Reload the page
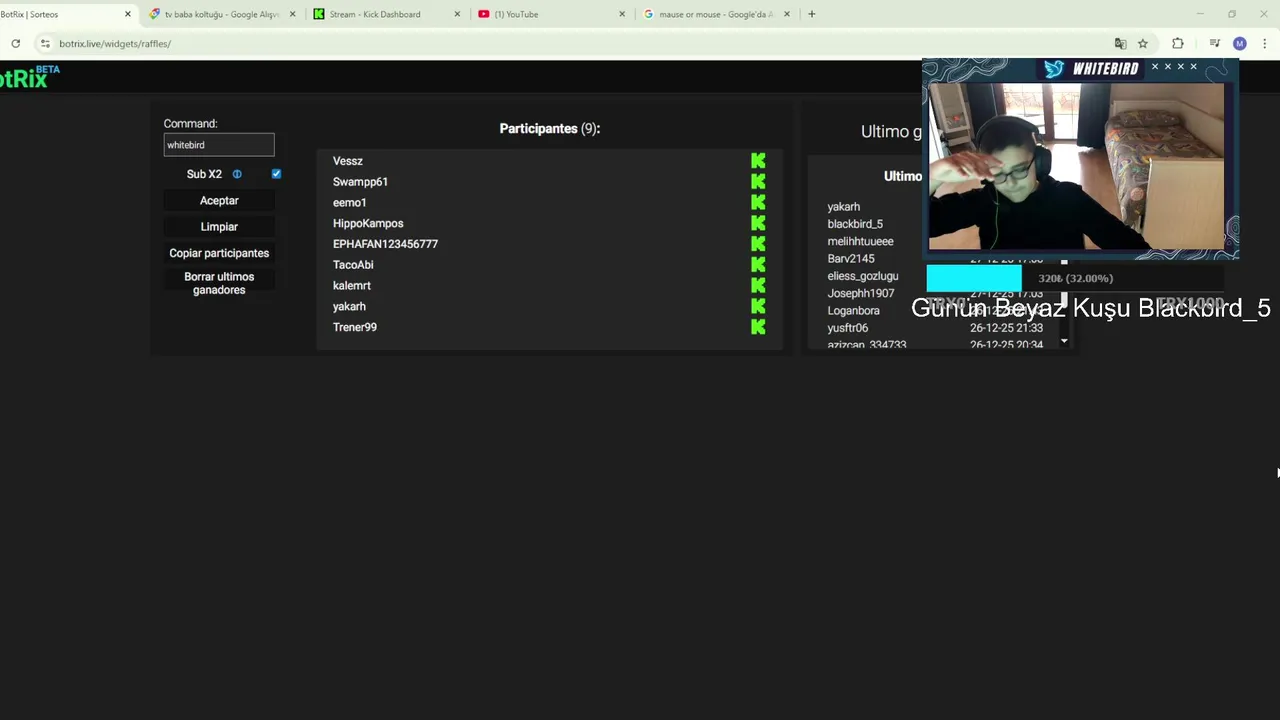The image size is (1280, 720). point(15,43)
